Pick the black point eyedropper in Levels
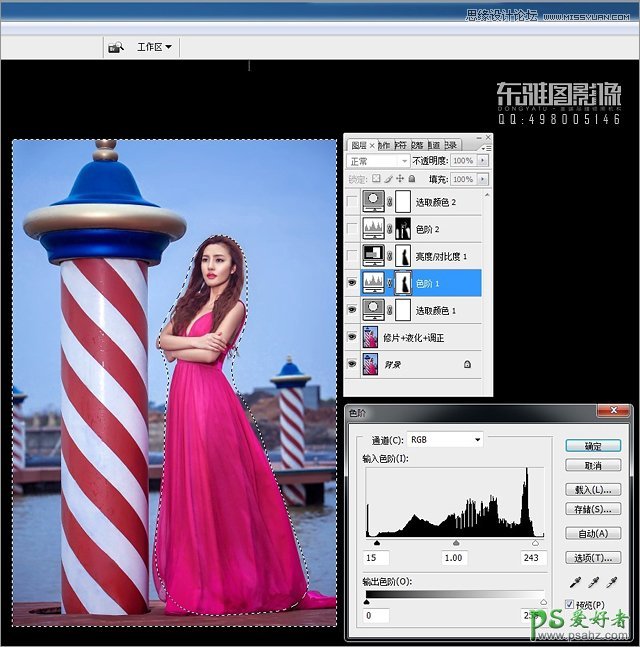This screenshot has height=647, width=640. tap(576, 582)
